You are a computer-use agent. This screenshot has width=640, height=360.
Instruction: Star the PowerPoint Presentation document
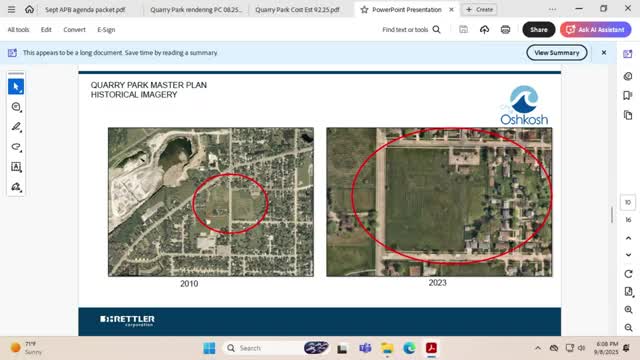pos(364,9)
